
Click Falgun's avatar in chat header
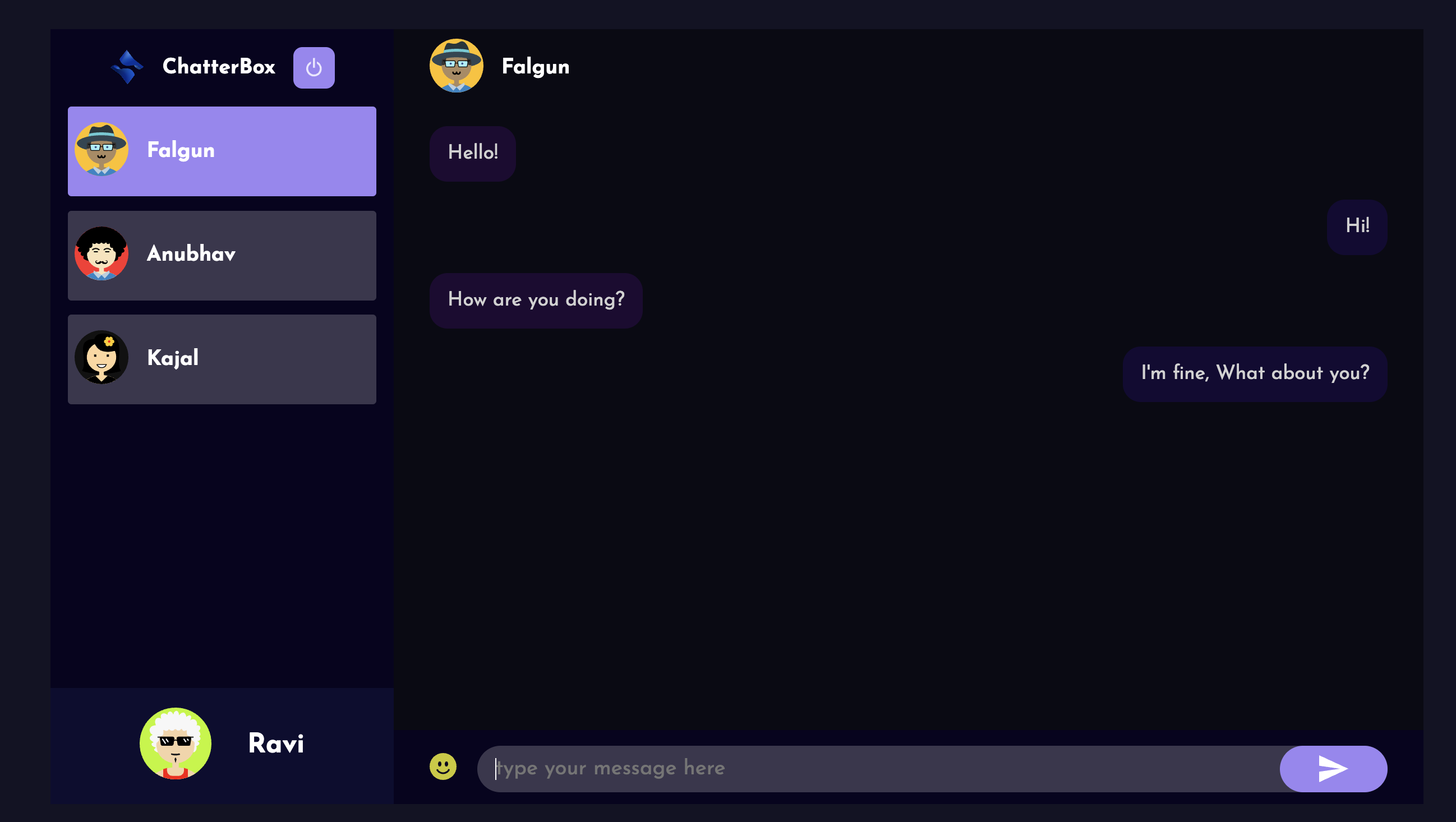[x=456, y=66]
